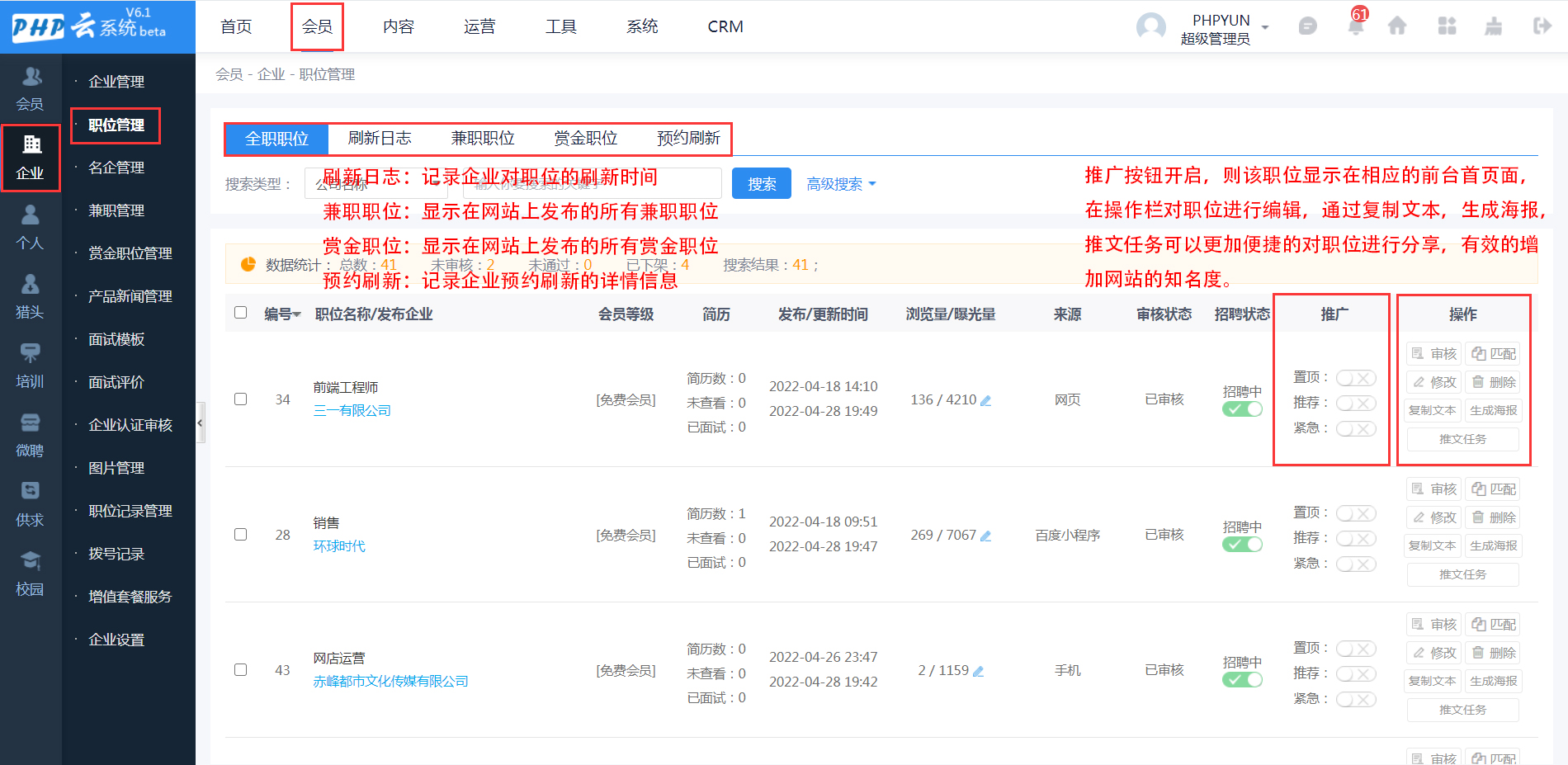
Task: Open the 校园 sidebar graduation-cap icon
Action: pos(31,561)
